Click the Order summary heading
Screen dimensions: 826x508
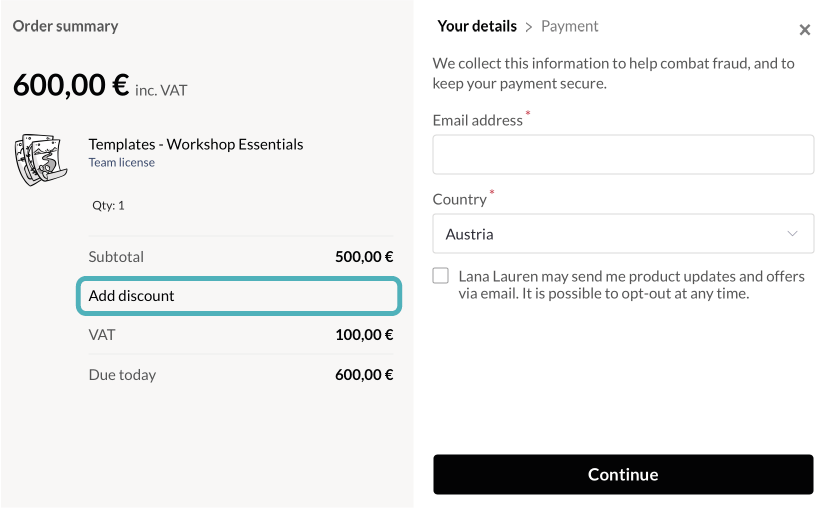coord(65,27)
